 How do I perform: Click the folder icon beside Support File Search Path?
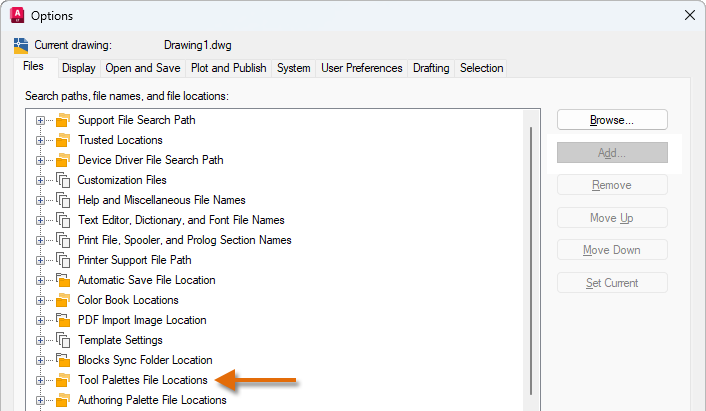coord(63,120)
